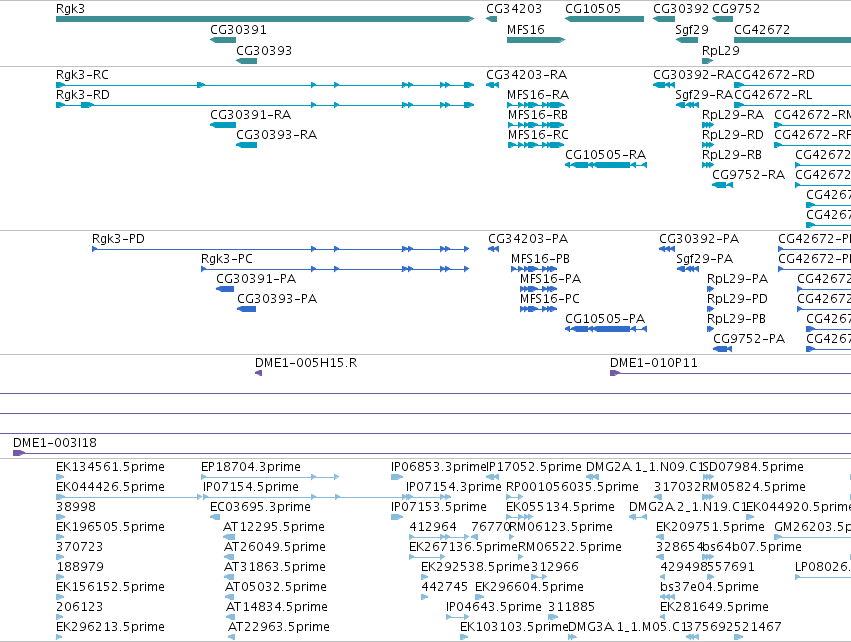The image size is (851, 642).
Task: Click EST SD07984.5prime
Action: (708, 477)
